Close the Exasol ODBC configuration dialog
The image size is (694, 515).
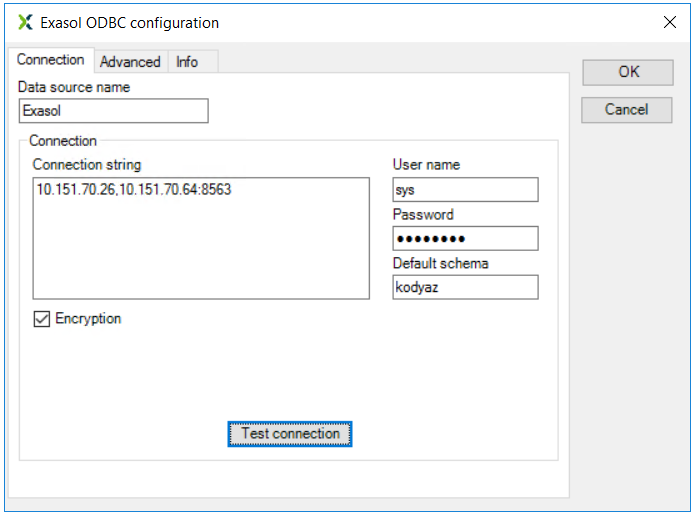point(670,22)
